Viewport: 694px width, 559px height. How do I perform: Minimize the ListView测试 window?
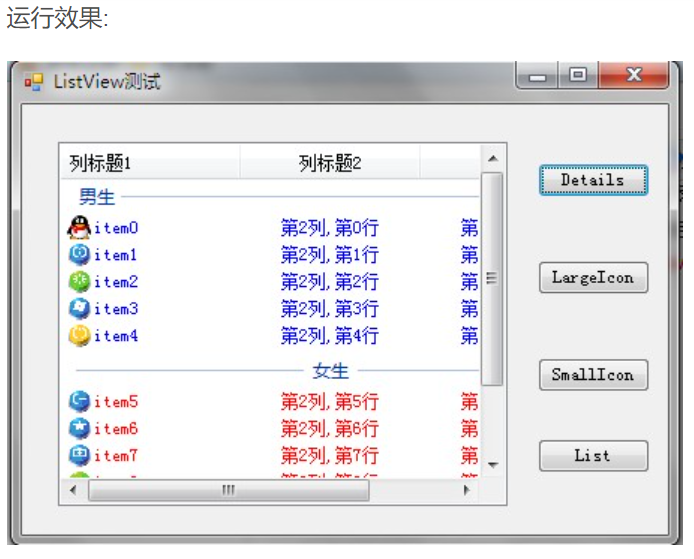pos(537,76)
